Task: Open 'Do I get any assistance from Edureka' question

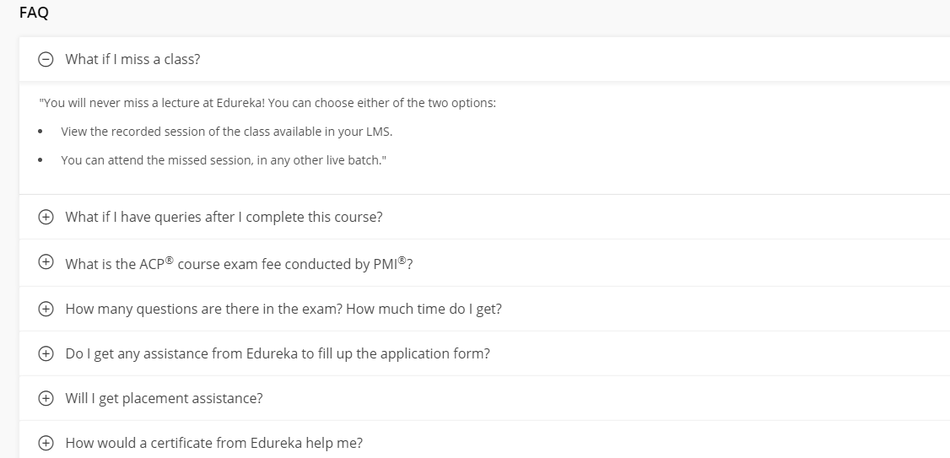Action: 277,354
